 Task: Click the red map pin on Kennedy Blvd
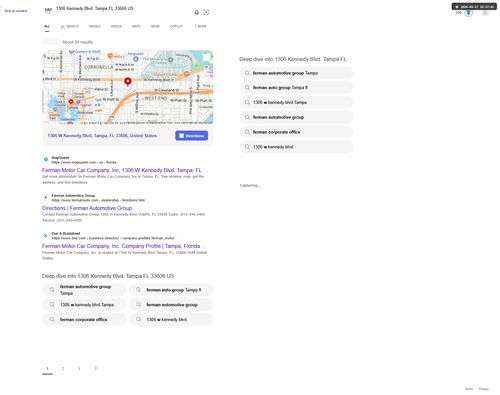(128, 82)
